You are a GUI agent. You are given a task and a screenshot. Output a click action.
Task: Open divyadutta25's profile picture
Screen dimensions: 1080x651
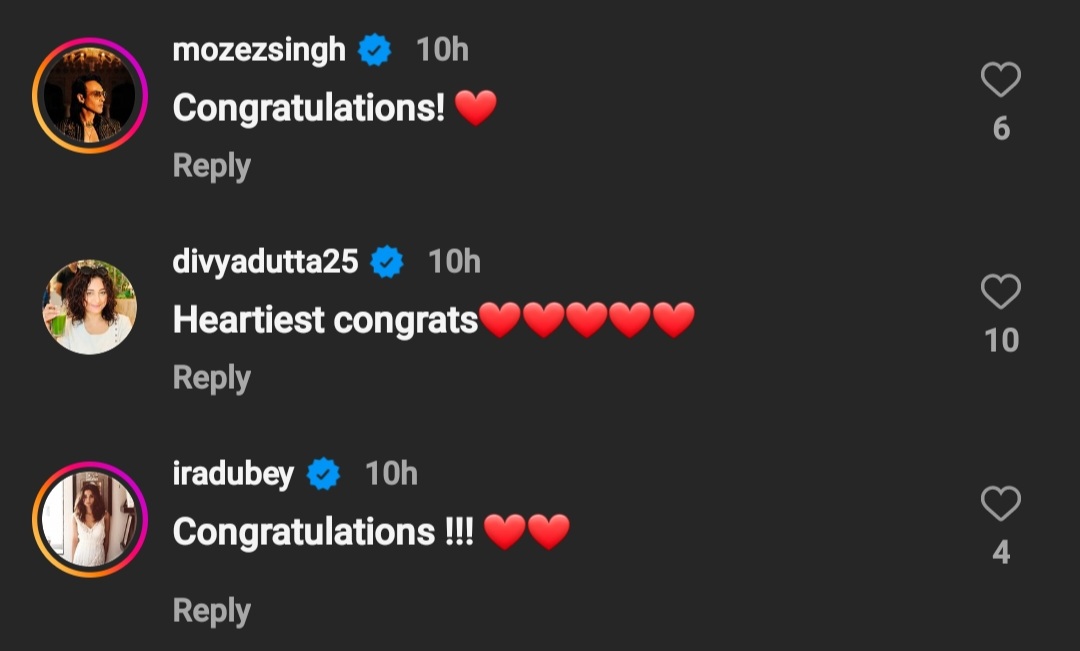click(90, 307)
